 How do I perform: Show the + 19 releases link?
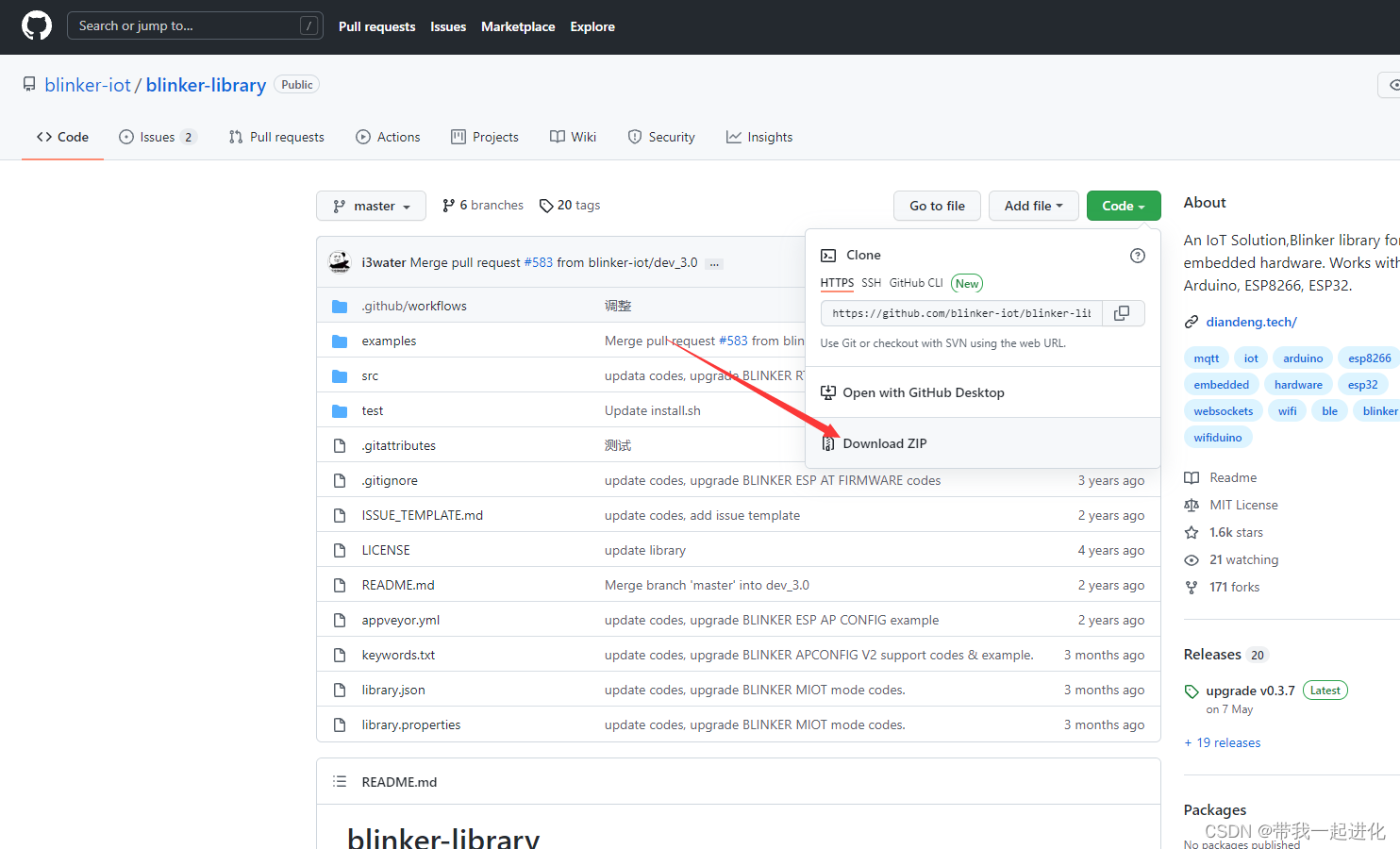(1223, 742)
